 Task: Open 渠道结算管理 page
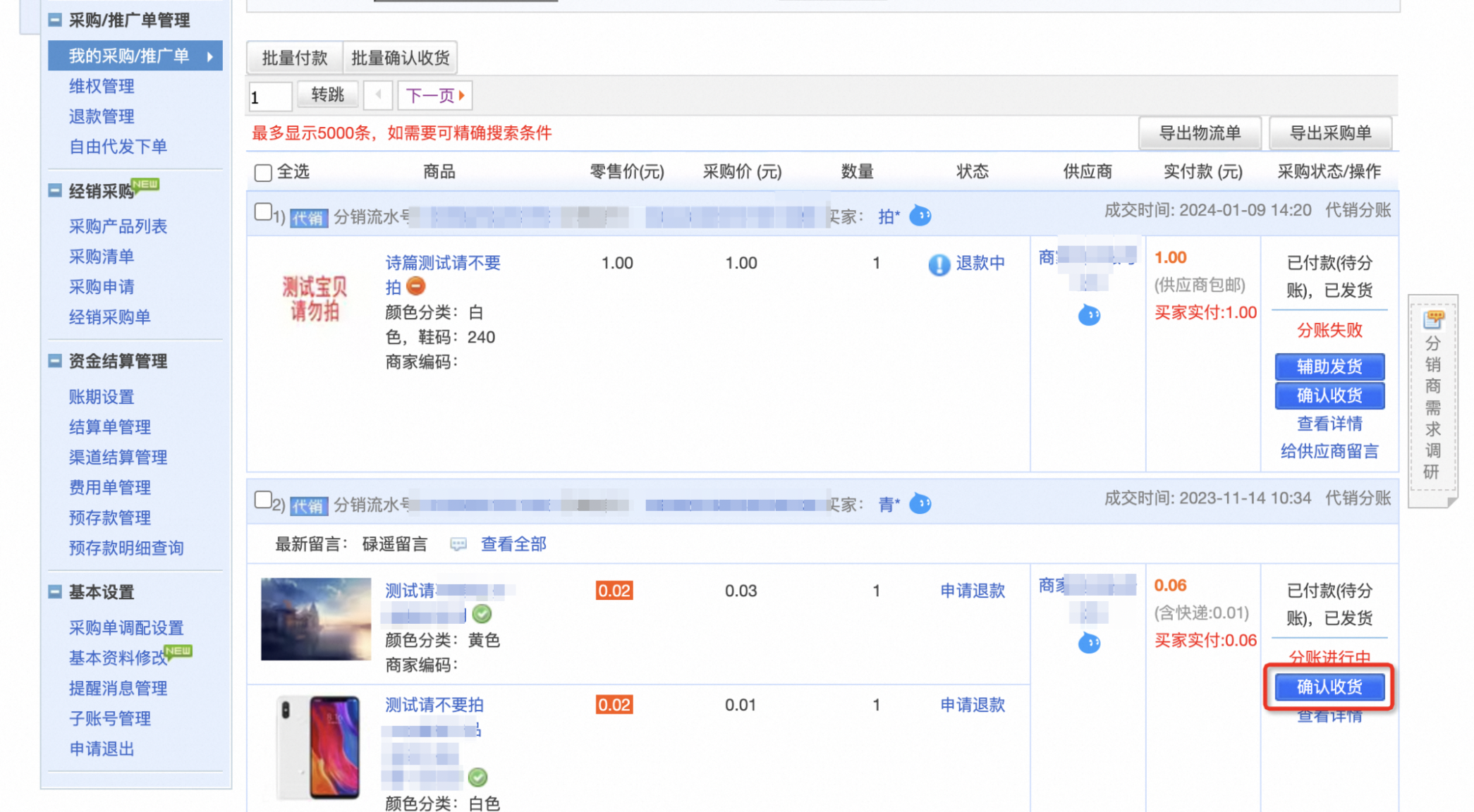118,457
